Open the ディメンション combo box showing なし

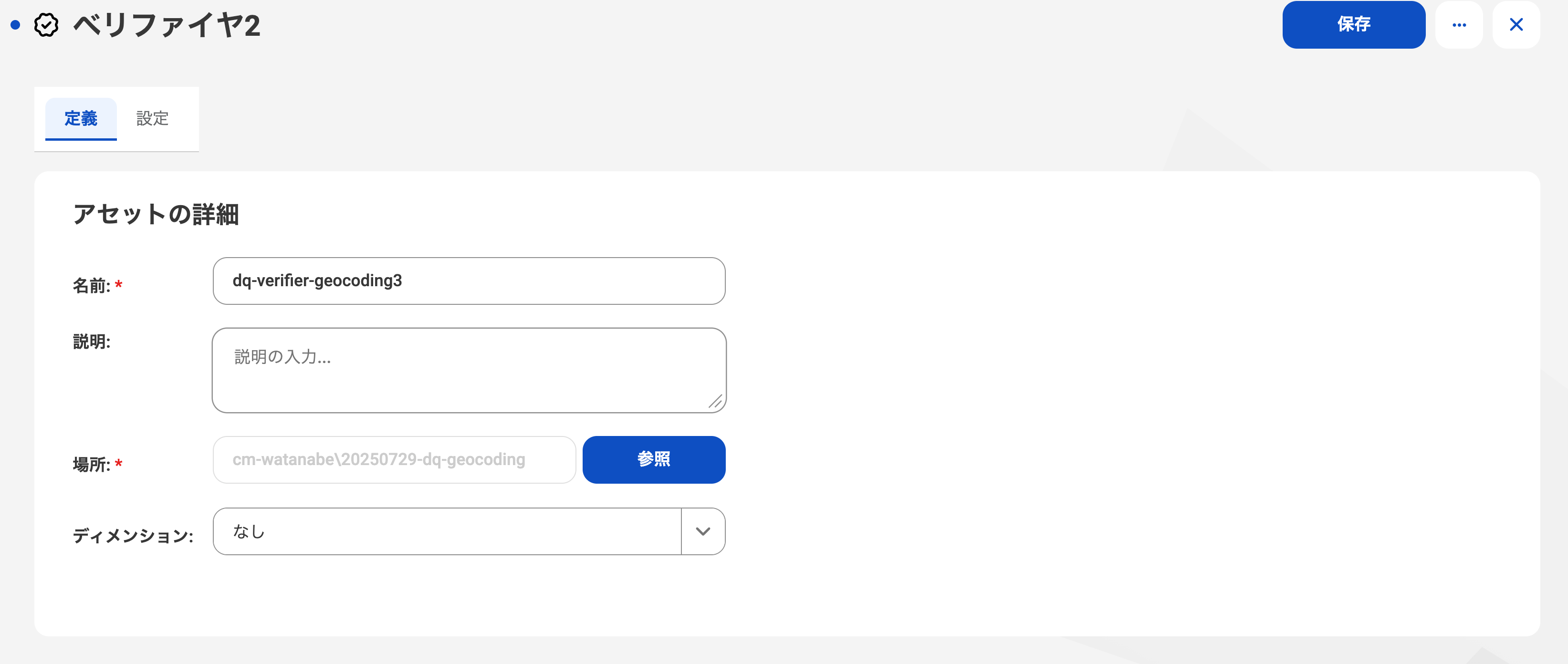[469, 531]
